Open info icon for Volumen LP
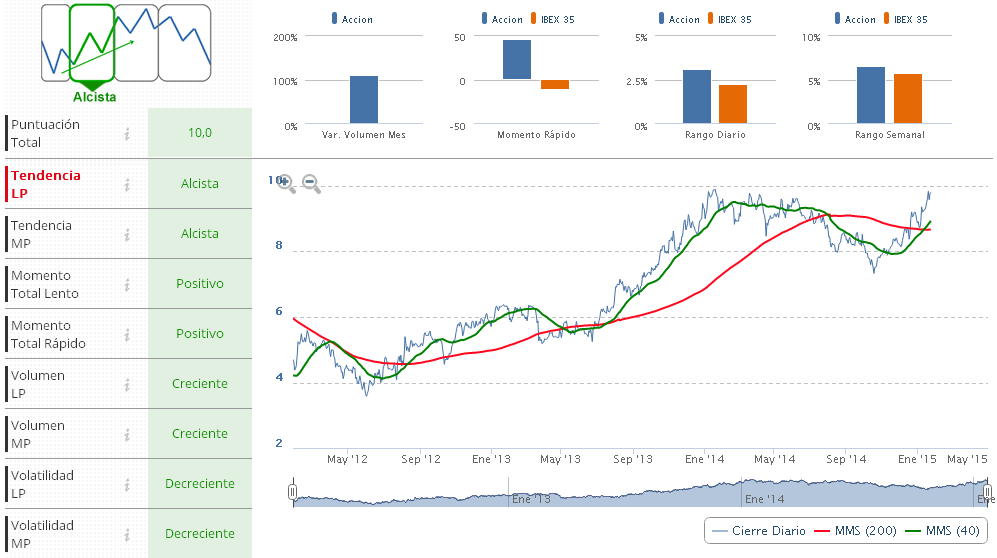This screenshot has height=558, width=997. (127, 384)
